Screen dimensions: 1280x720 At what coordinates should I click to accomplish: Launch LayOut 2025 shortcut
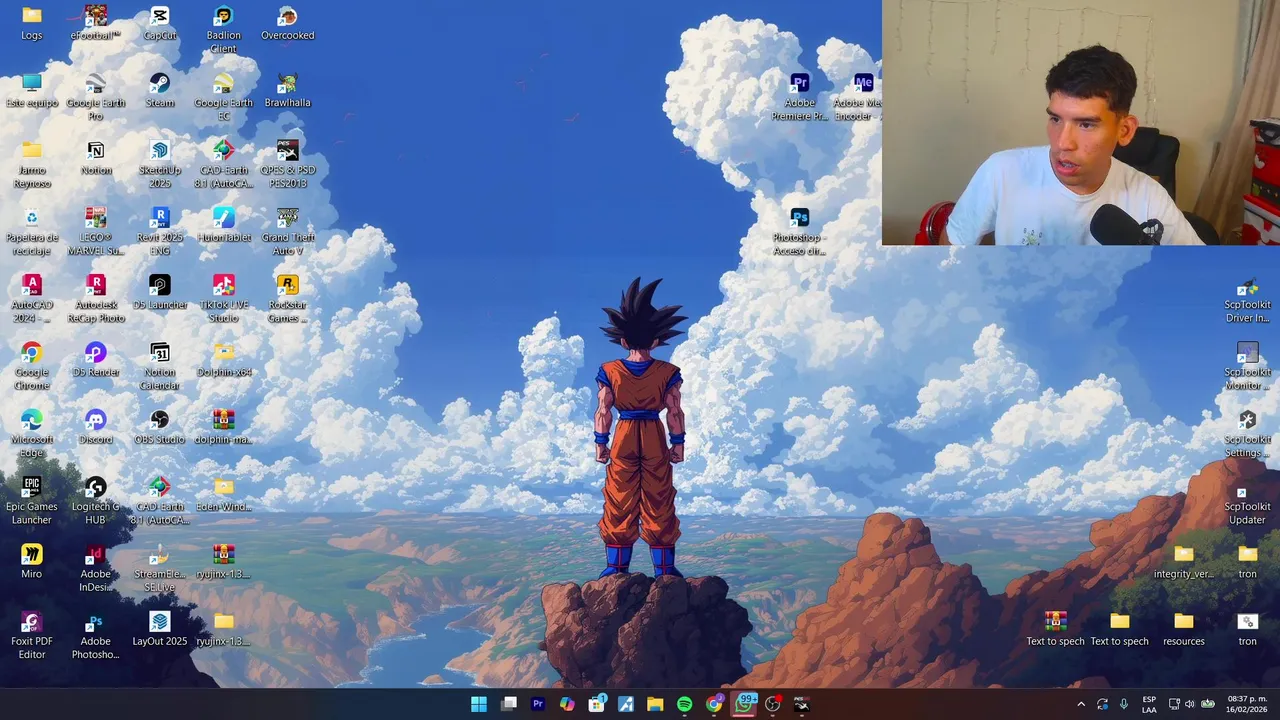160,629
